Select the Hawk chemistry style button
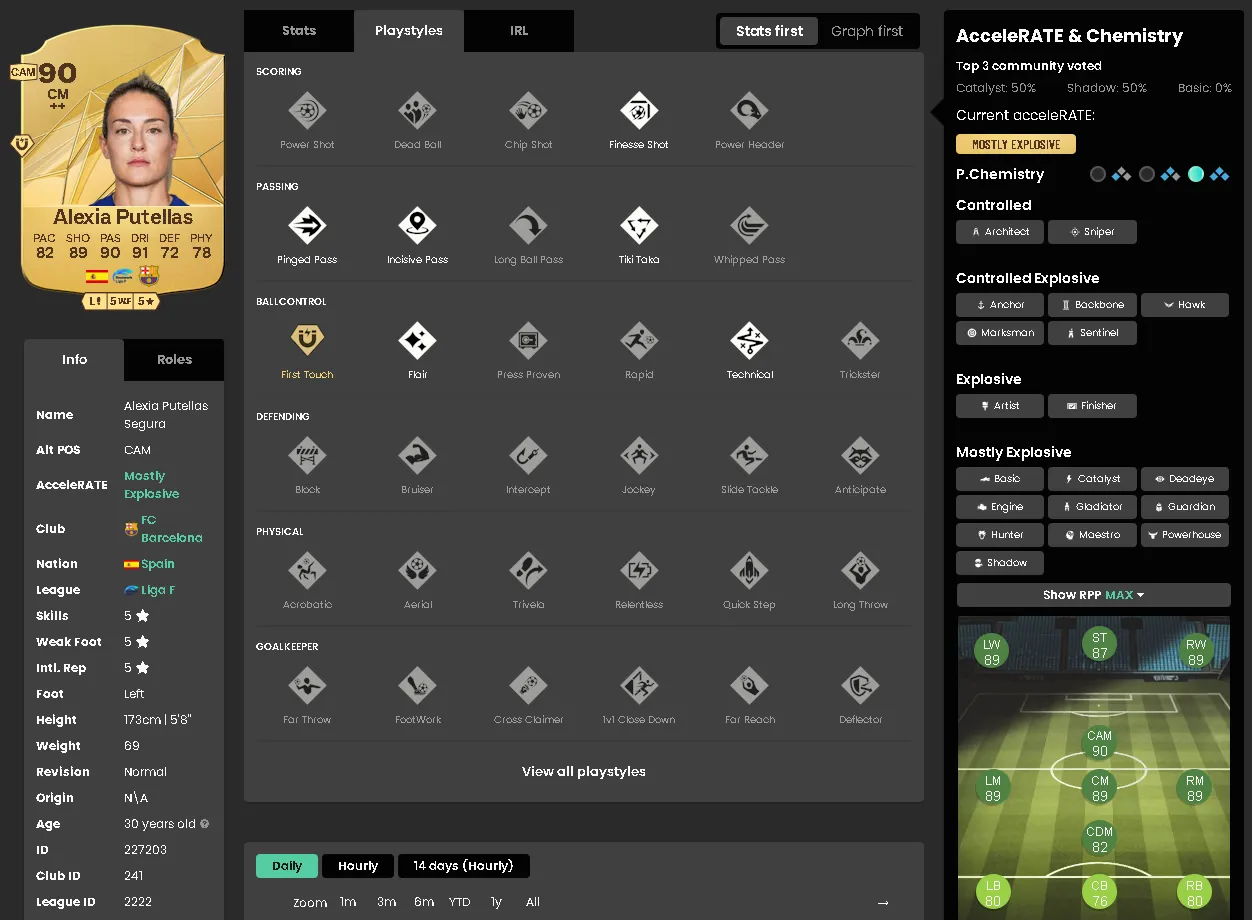This screenshot has width=1252, height=920. pyautogui.click(x=1185, y=305)
